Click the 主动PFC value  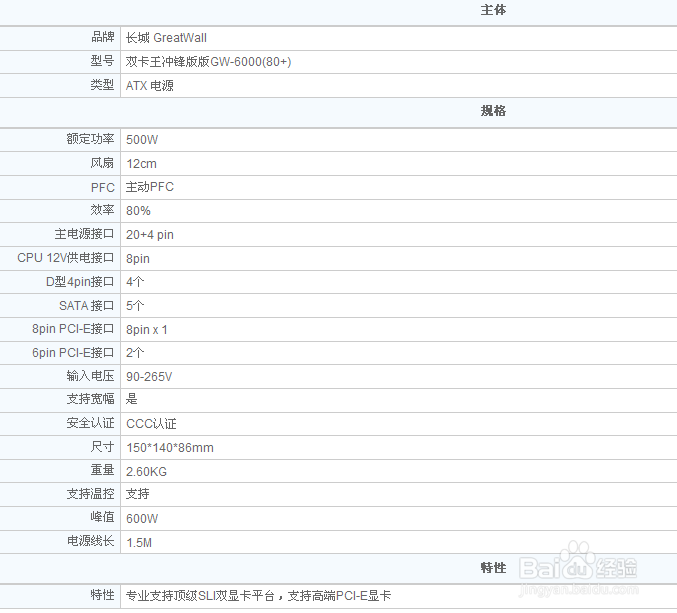point(150,187)
